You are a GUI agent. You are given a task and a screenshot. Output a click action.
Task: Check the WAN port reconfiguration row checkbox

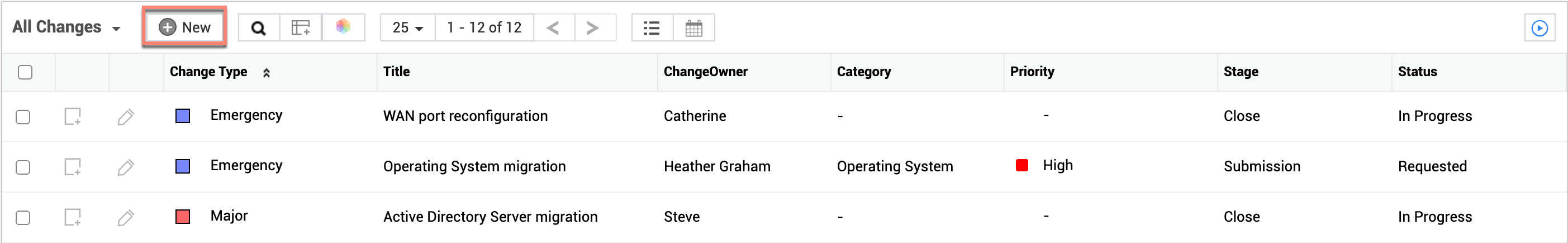[23, 116]
